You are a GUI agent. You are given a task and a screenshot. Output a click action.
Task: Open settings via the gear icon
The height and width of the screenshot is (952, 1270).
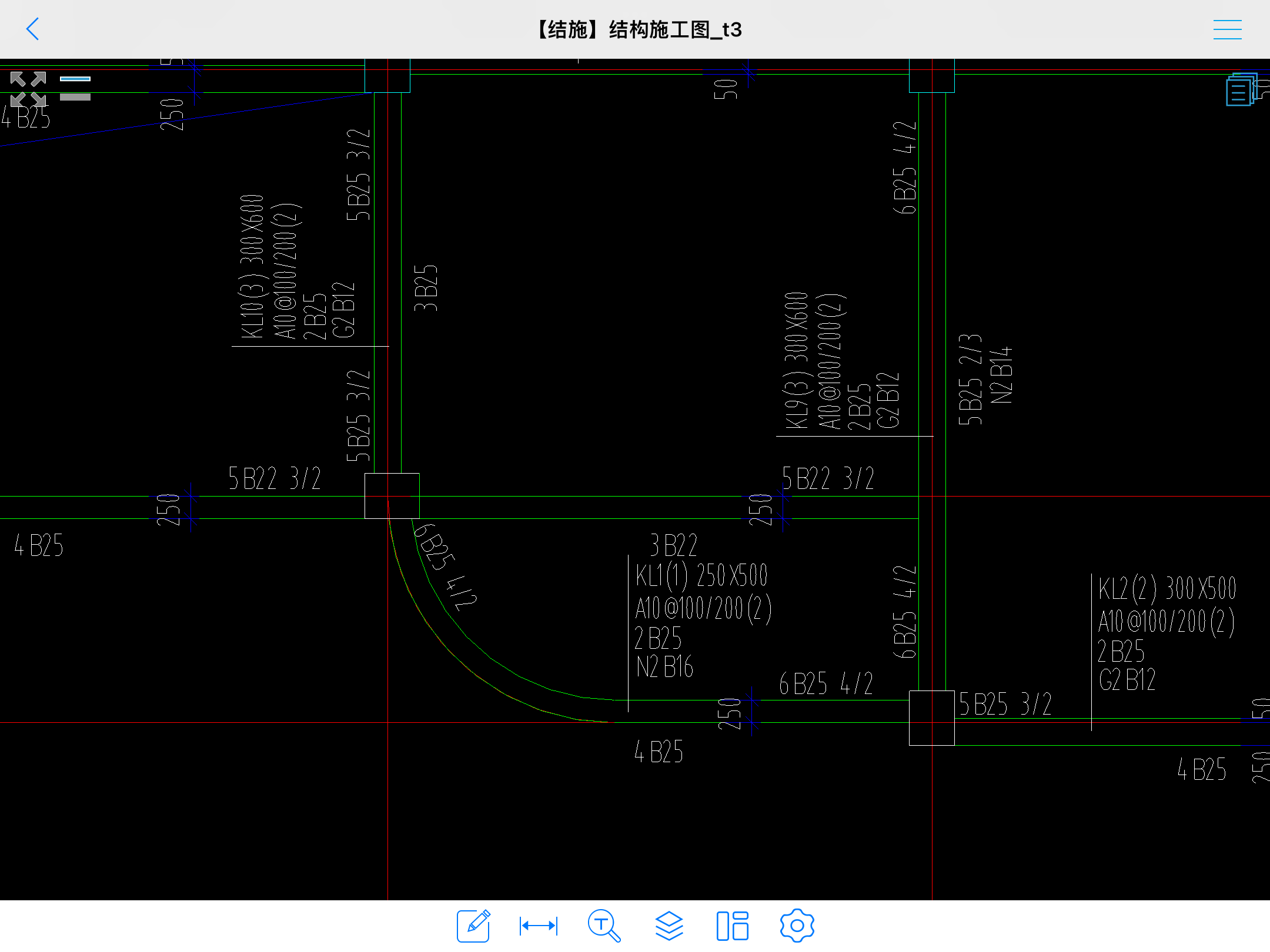(797, 926)
